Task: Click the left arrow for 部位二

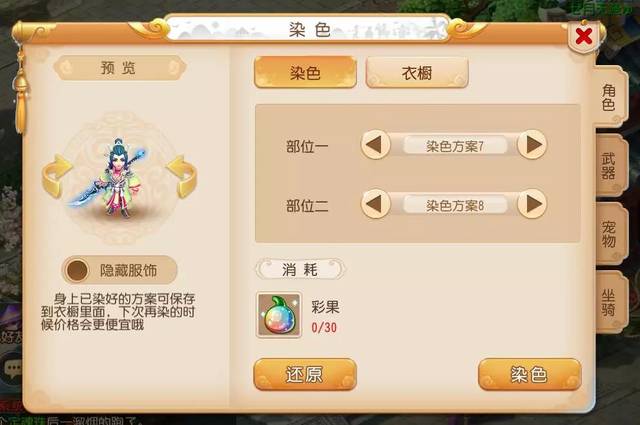Action: [376, 204]
